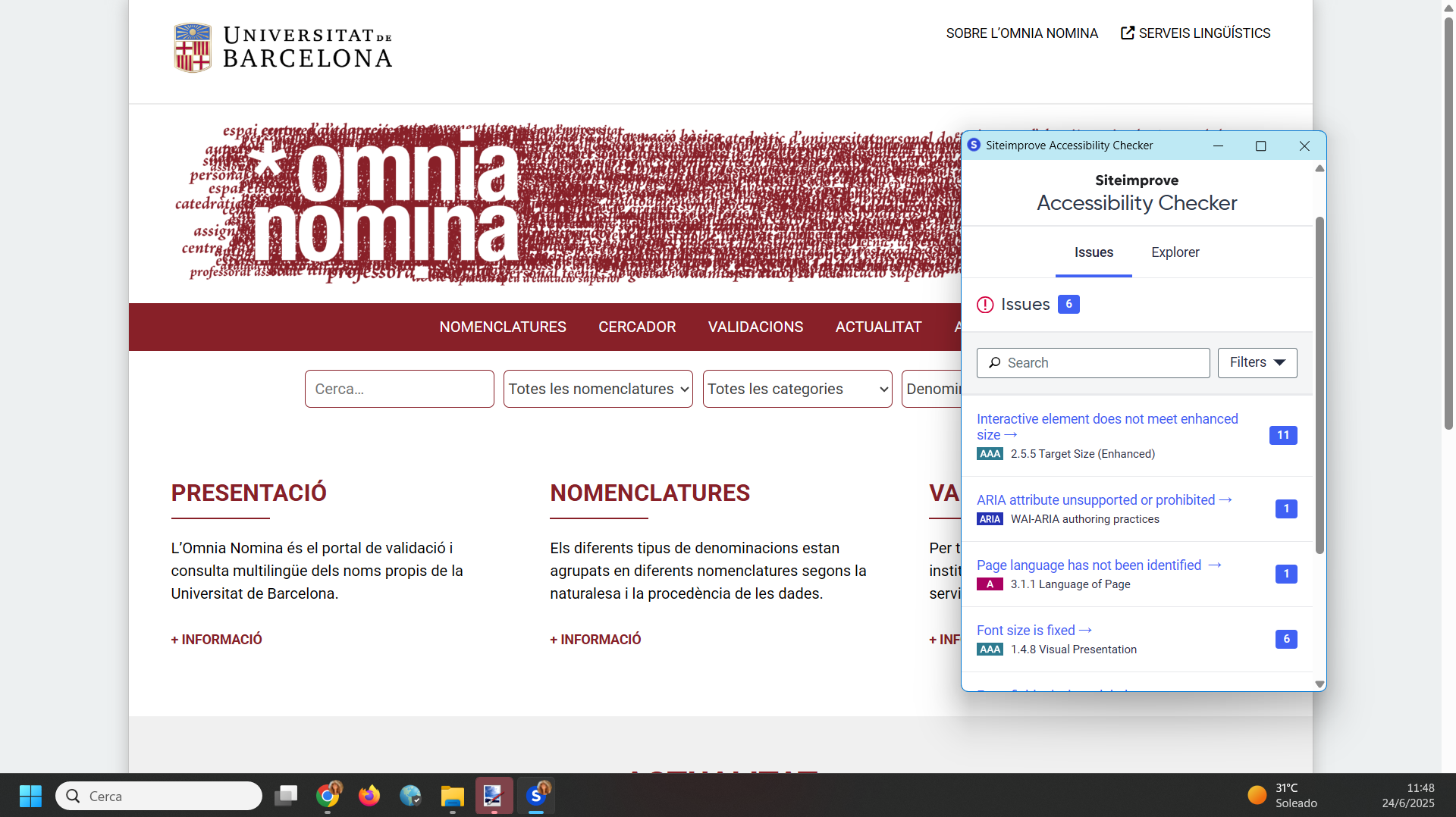The width and height of the screenshot is (1456, 817).
Task: Open the Totes les categories dropdown
Action: point(797,389)
